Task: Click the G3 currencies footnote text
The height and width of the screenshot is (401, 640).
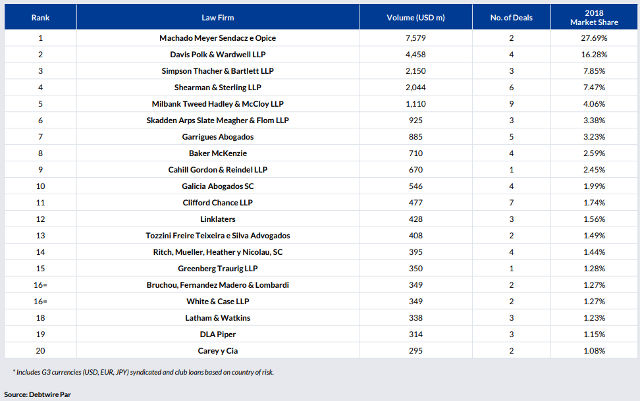Action: click(143, 372)
